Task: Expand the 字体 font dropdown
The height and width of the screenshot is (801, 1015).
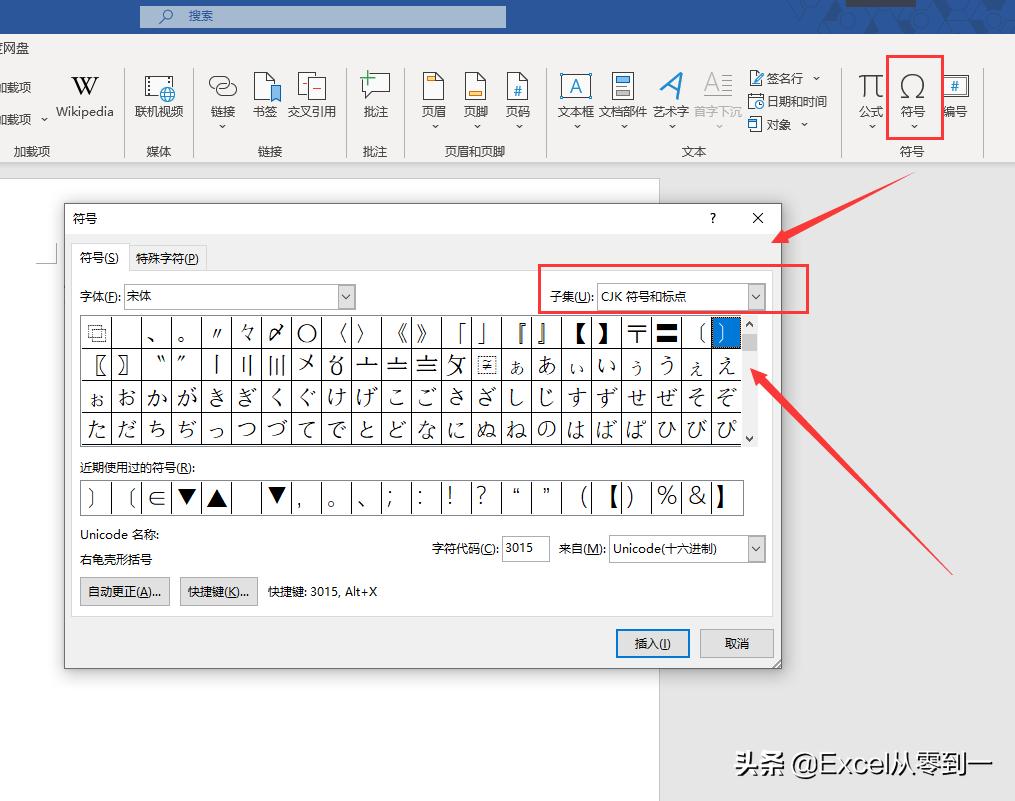Action: point(346,297)
